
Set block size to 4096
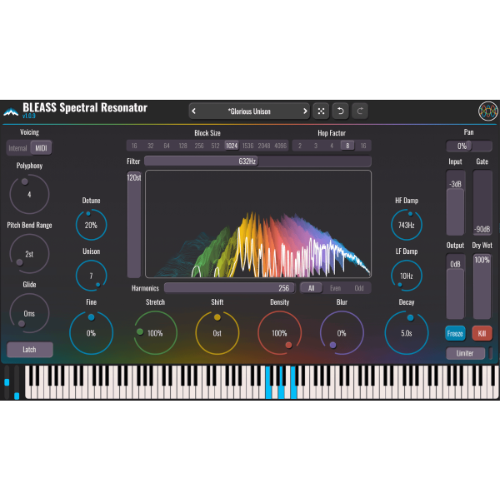click(x=280, y=146)
